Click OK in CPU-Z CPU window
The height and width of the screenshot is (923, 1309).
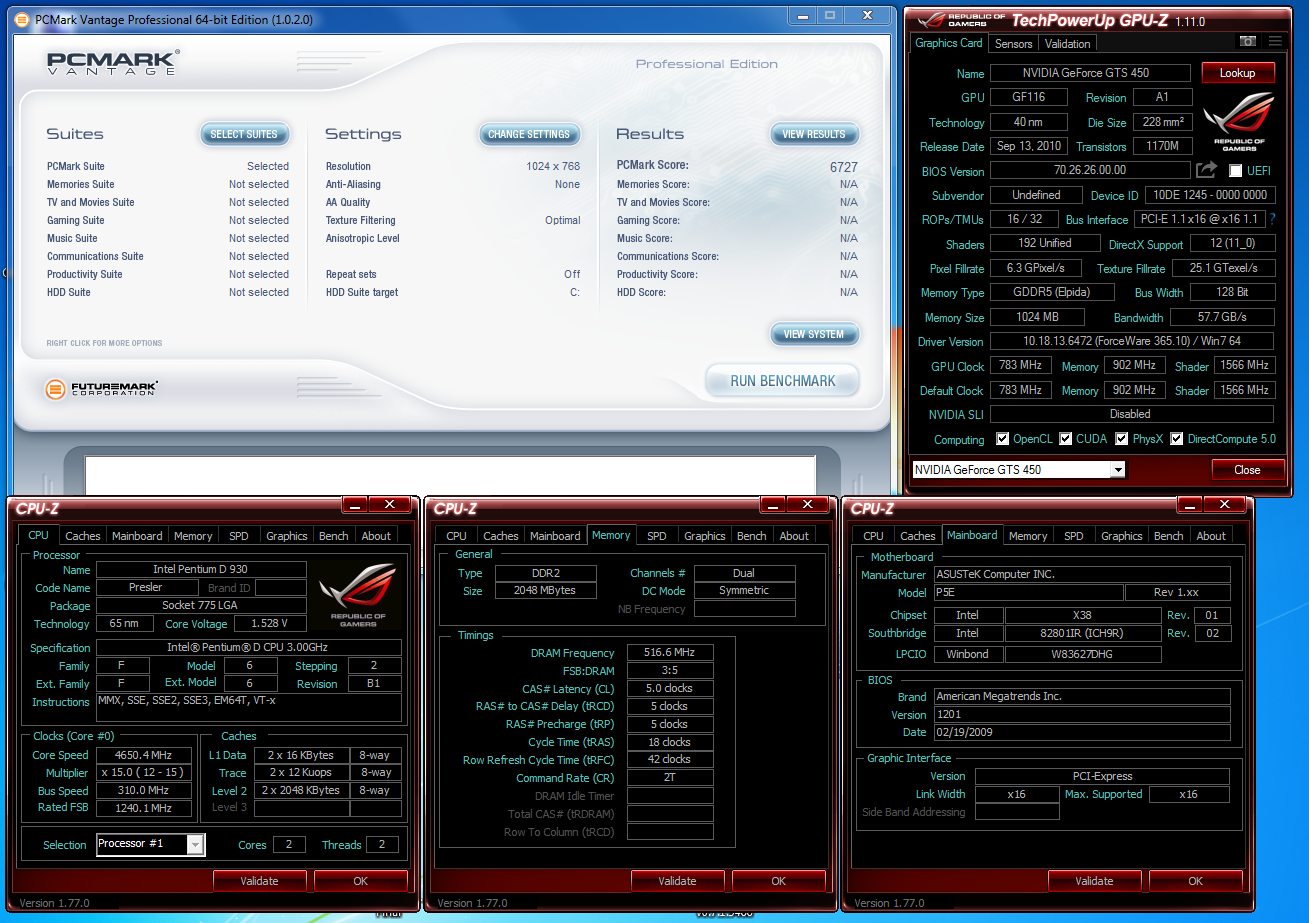tap(360, 881)
